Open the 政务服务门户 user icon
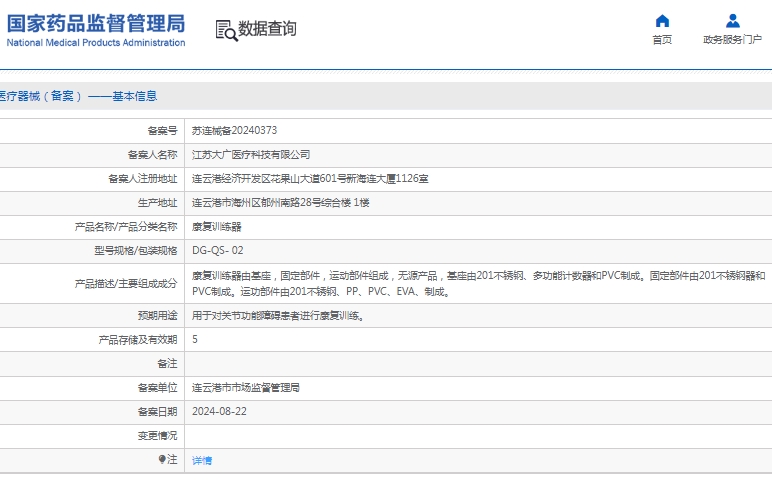The width and height of the screenshot is (772, 481). tap(733, 21)
